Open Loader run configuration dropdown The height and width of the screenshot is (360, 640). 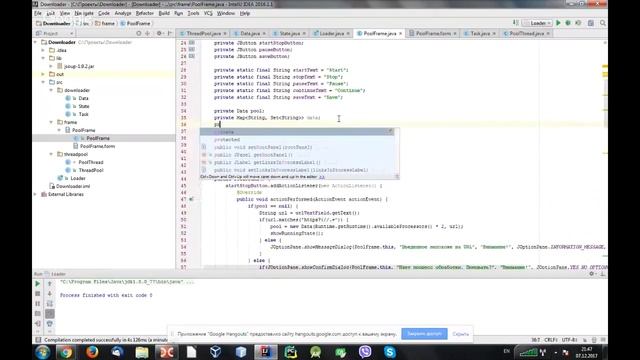[538, 23]
